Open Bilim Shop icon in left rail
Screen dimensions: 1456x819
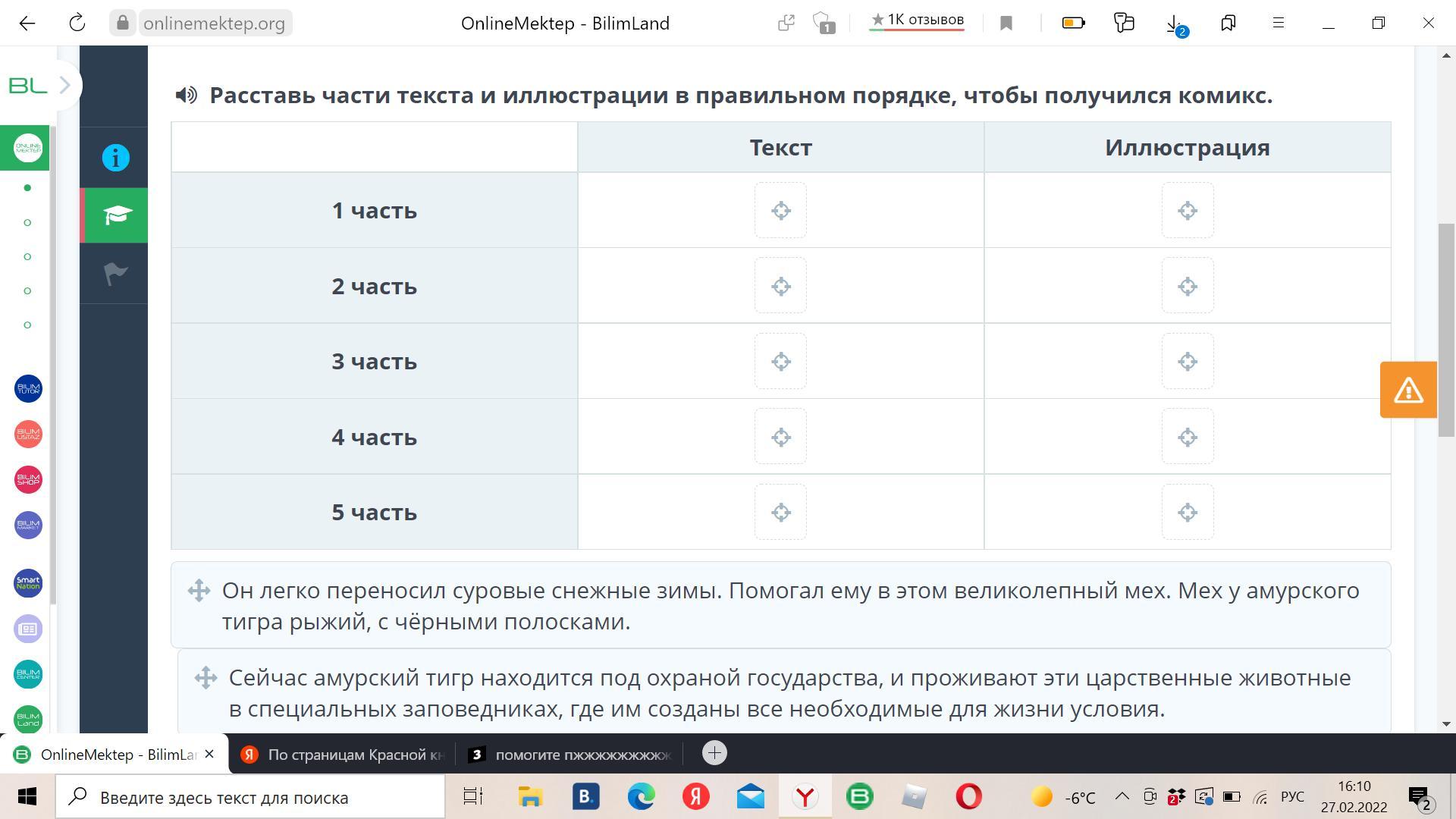pyautogui.click(x=28, y=480)
